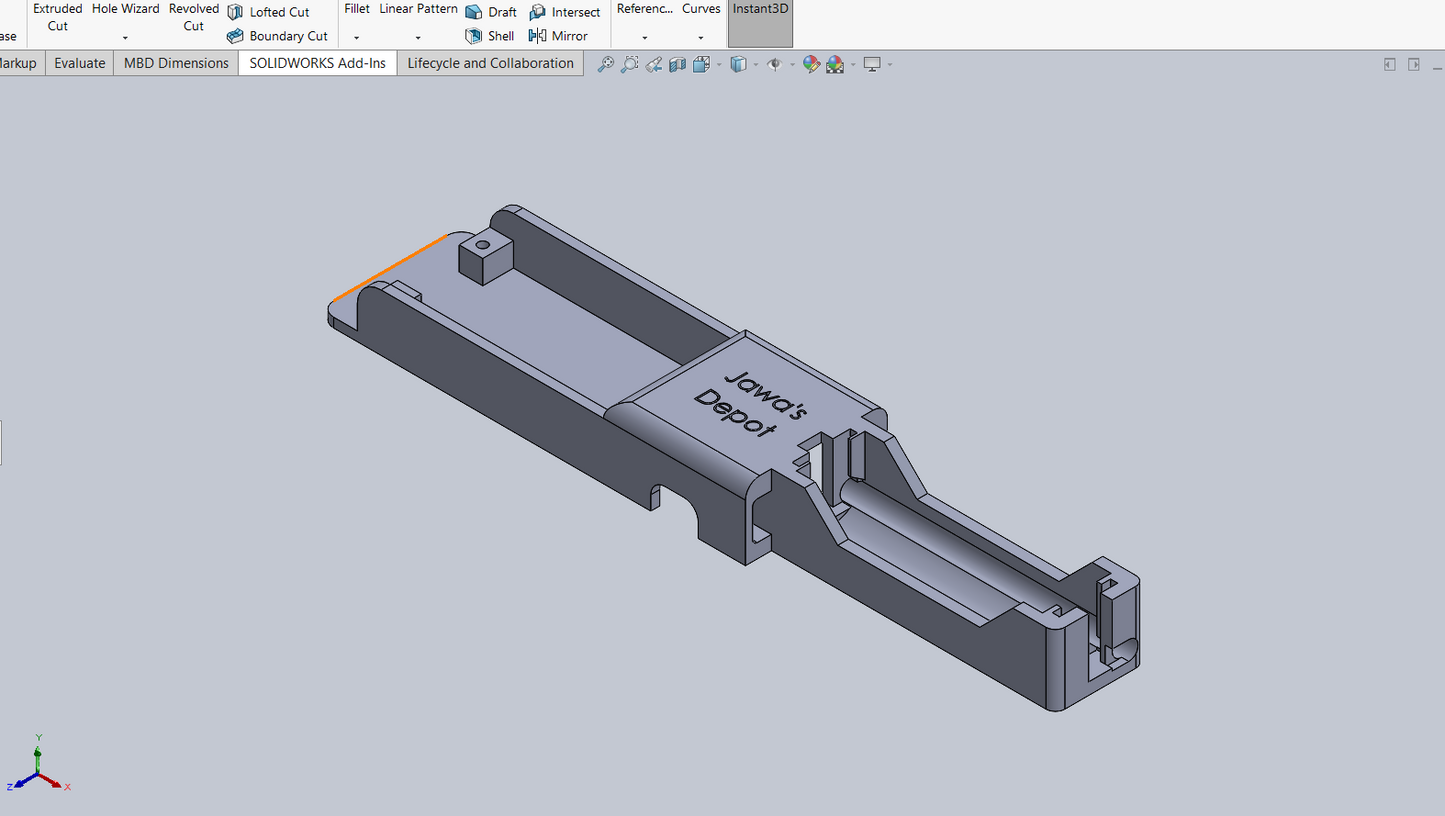
Task: Activate the Section View icon
Action: [677, 64]
